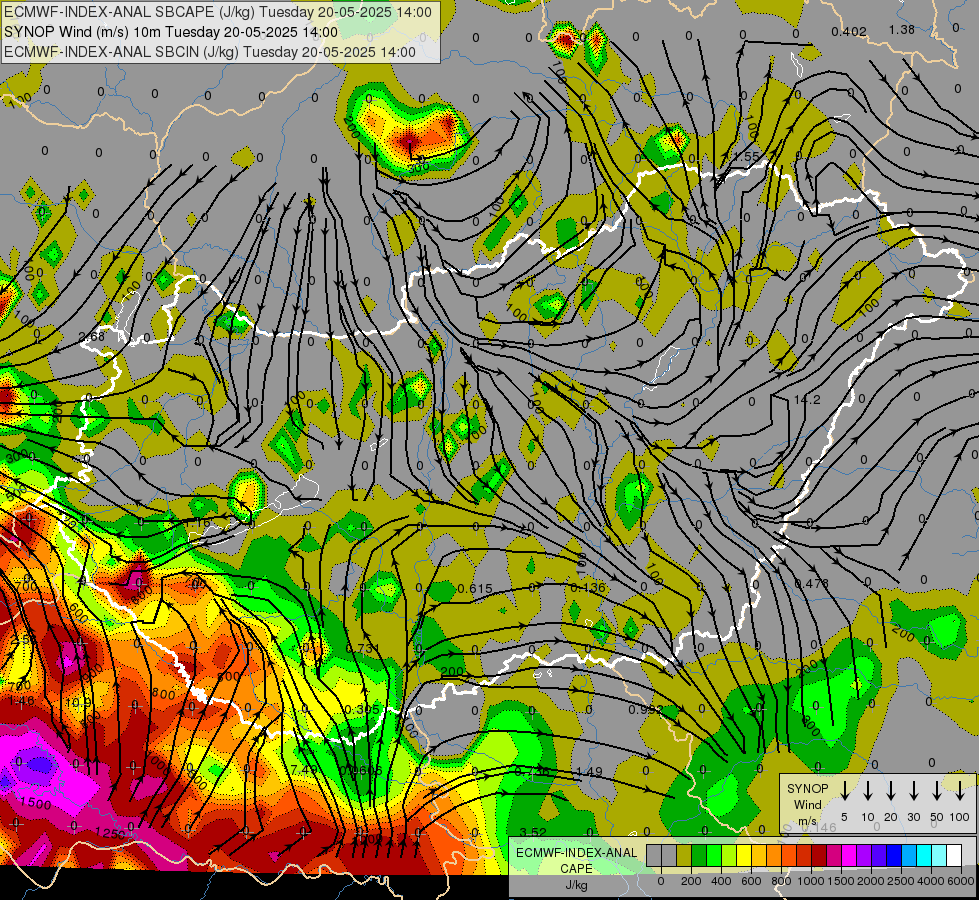Image resolution: width=979 pixels, height=900 pixels.
Task: Click the SBCAPE title line at top
Action: click(217, 12)
